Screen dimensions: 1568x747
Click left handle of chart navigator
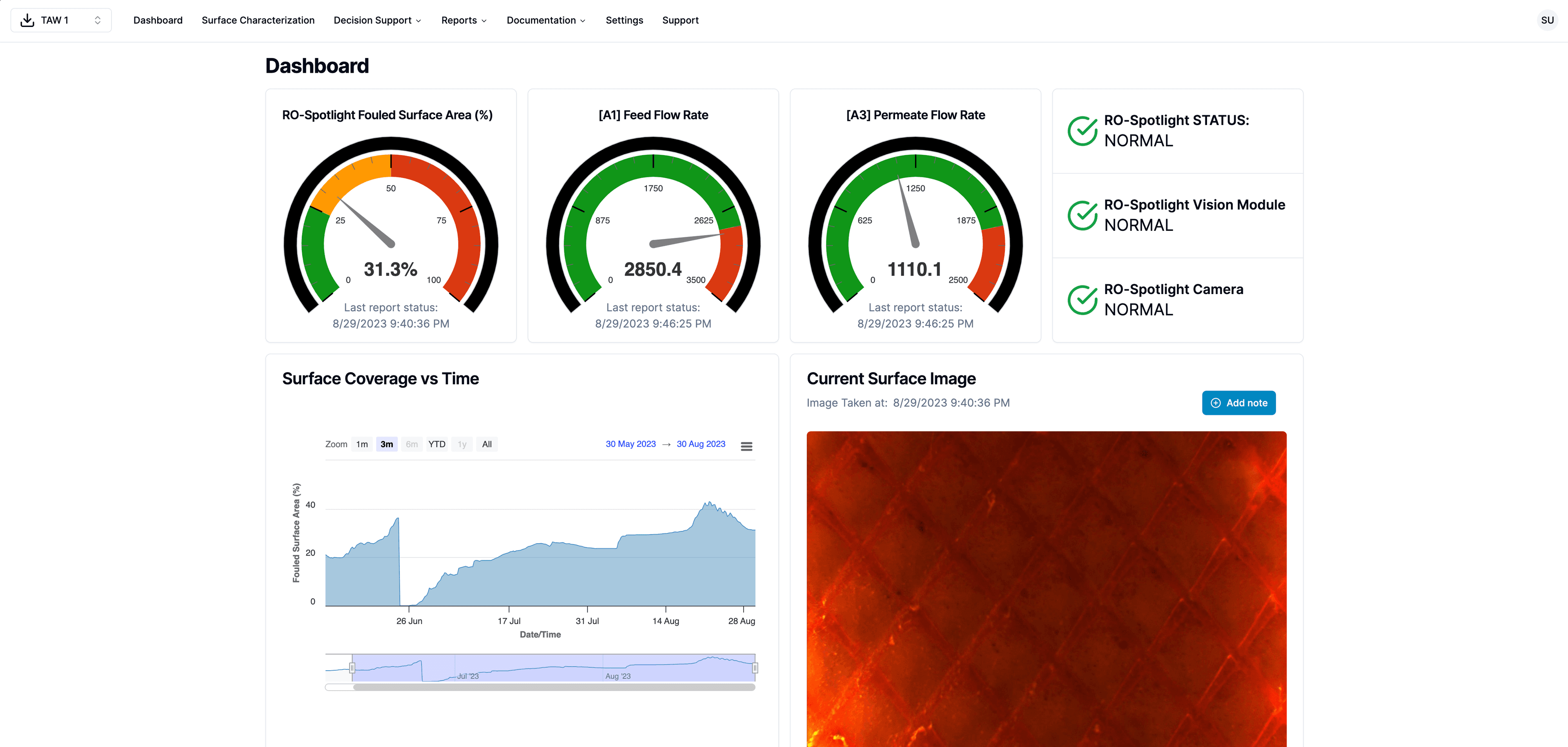tap(352, 668)
